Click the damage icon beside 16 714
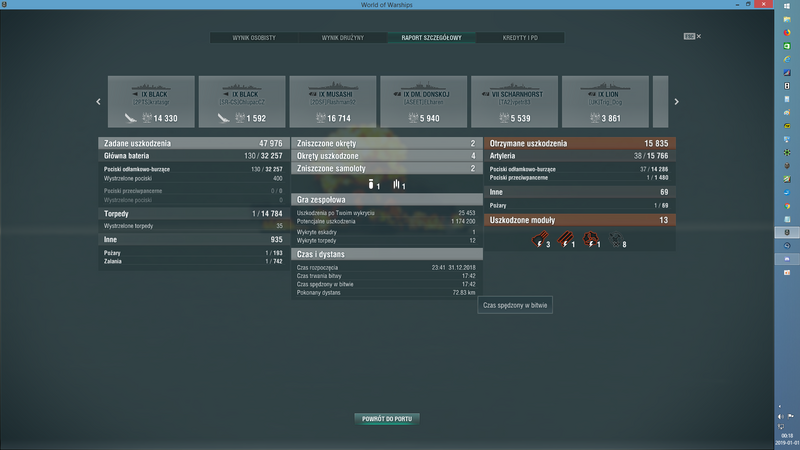Image resolution: width=800 pixels, height=450 pixels. (320, 118)
